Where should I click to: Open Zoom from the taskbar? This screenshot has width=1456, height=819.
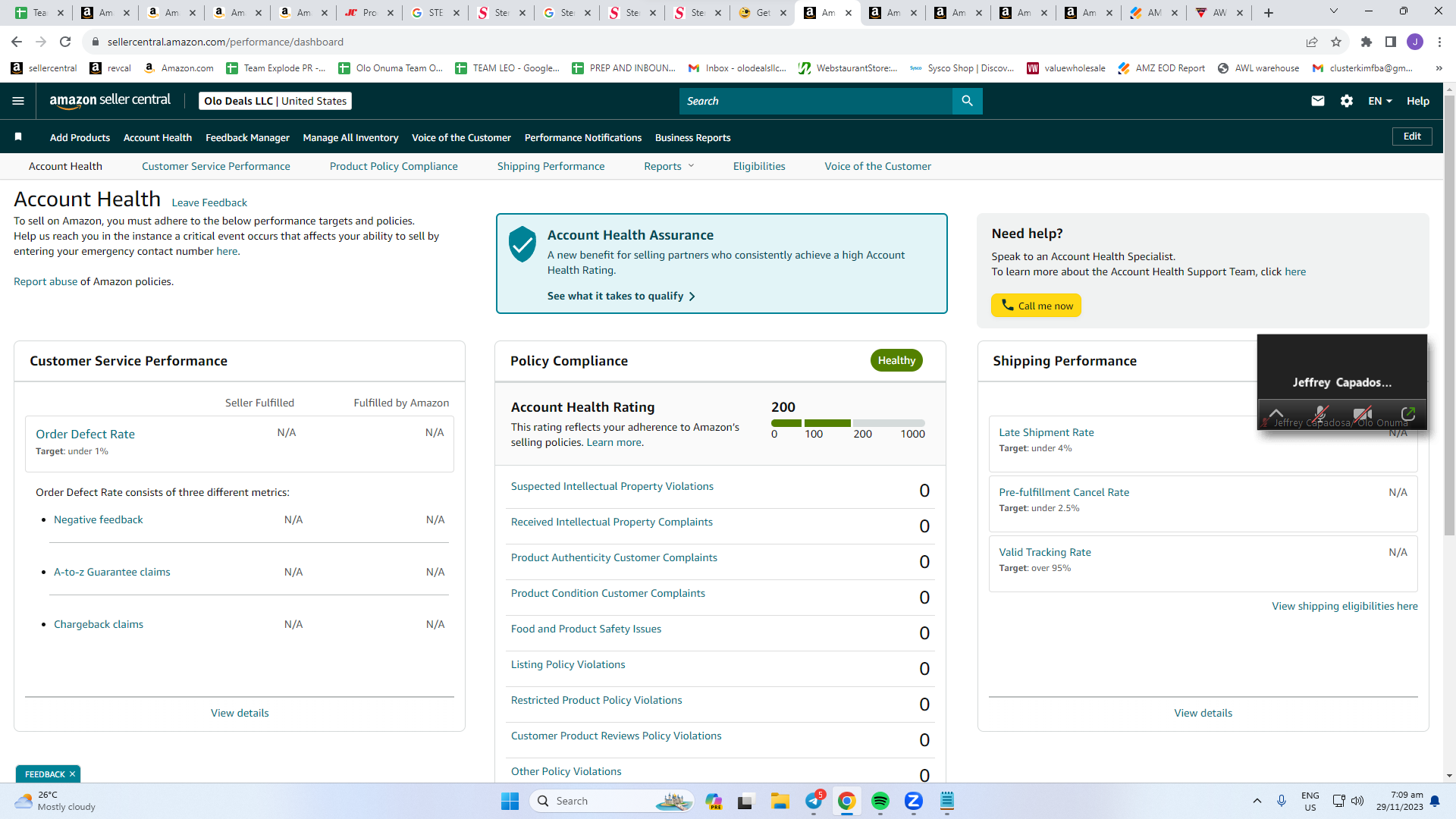pyautogui.click(x=914, y=801)
